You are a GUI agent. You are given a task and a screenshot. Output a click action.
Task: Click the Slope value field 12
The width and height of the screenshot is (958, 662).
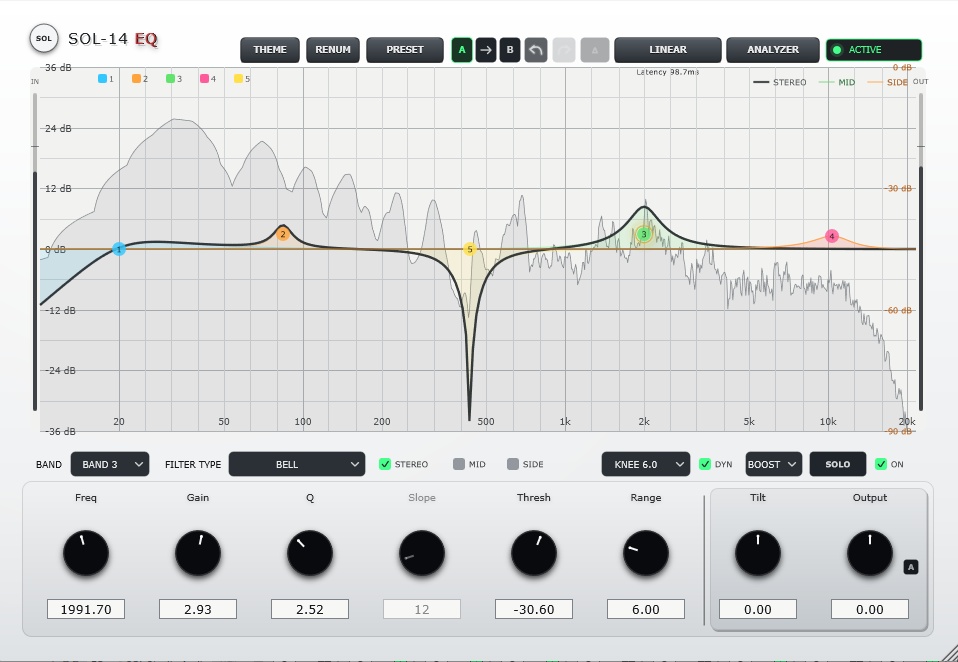(422, 609)
